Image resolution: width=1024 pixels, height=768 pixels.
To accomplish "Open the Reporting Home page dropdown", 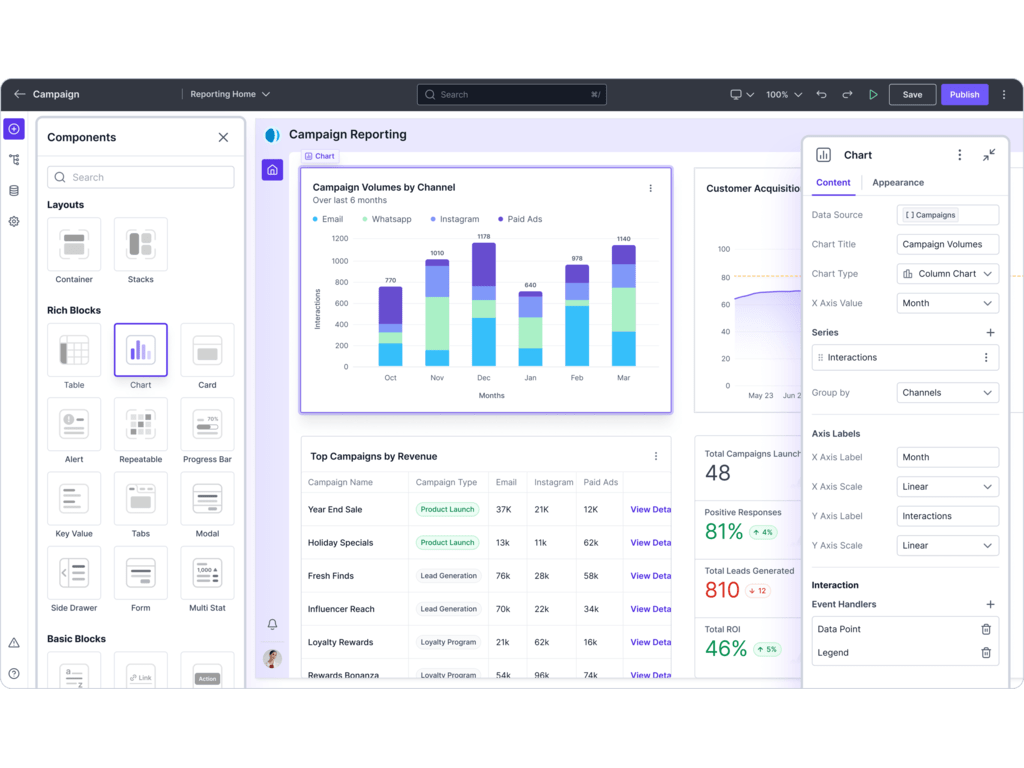I will (x=230, y=95).
